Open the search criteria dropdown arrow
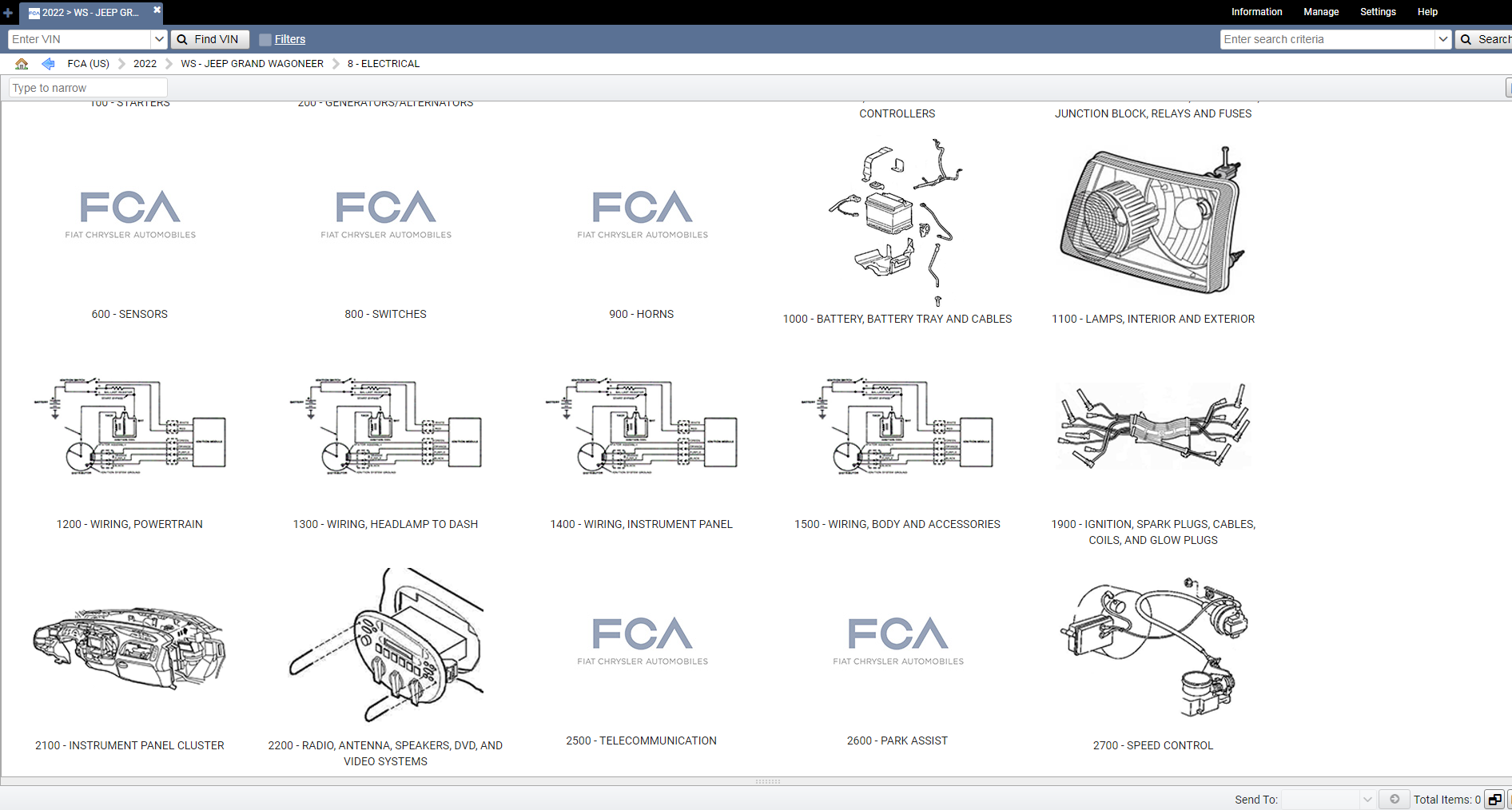The height and width of the screenshot is (810, 1512). pyautogui.click(x=1443, y=38)
